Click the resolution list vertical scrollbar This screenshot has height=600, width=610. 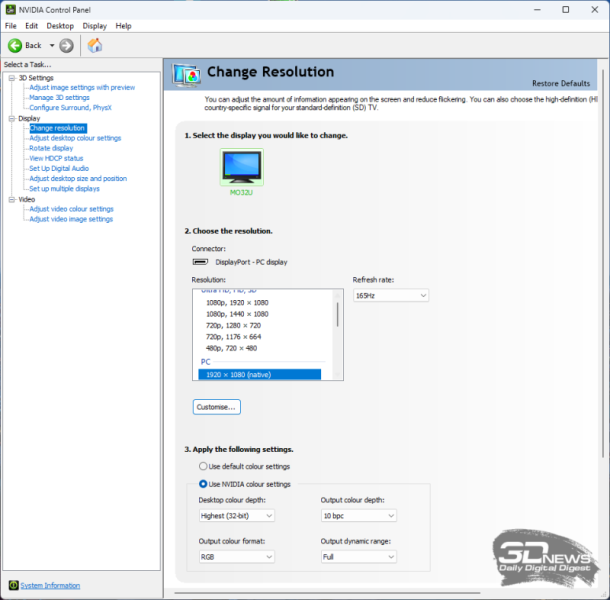click(x=337, y=315)
